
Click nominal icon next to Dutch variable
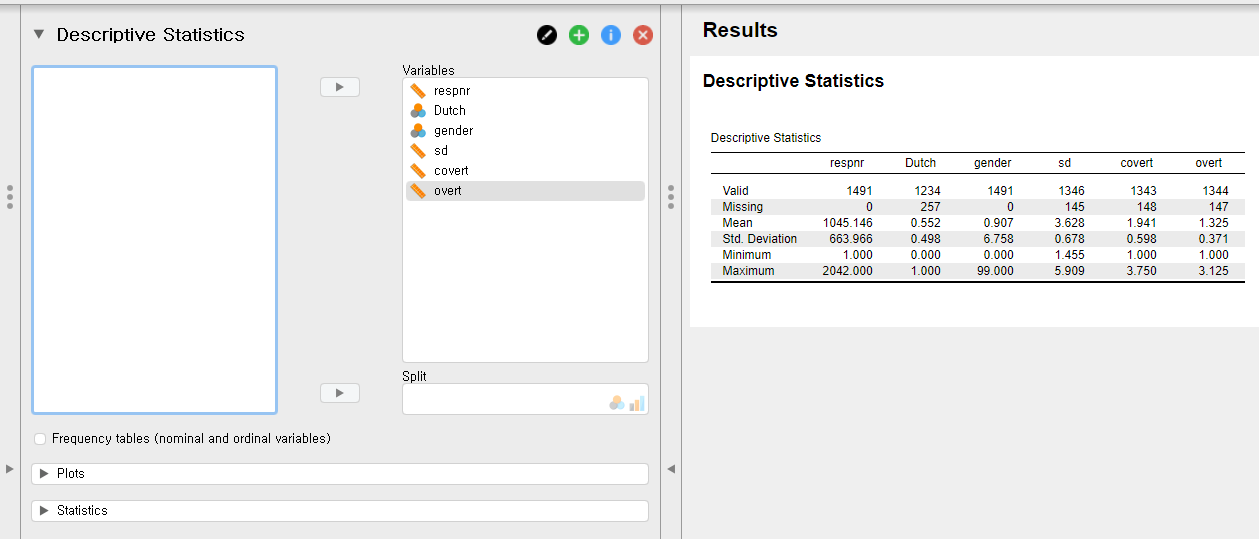coord(418,111)
